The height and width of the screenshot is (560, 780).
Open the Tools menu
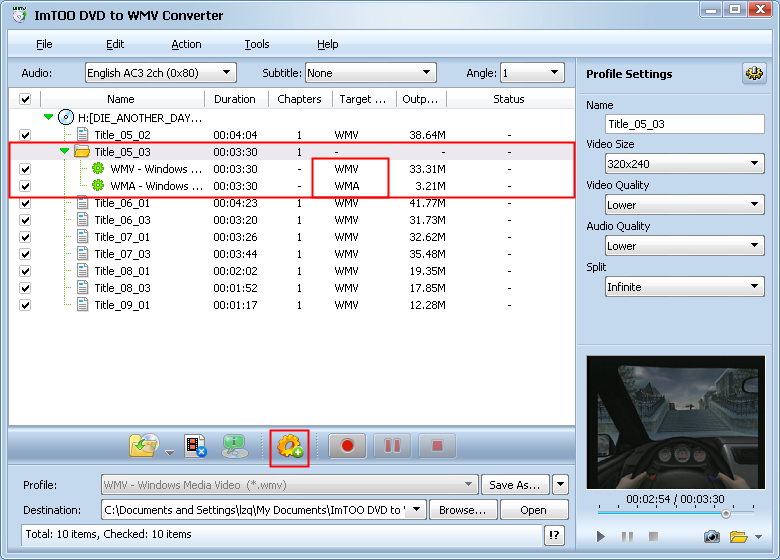[257, 44]
